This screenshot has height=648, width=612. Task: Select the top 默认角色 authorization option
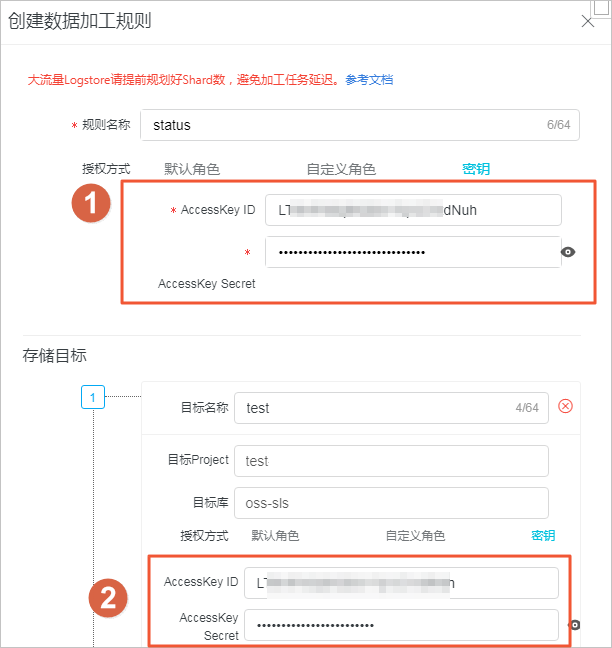(192, 169)
